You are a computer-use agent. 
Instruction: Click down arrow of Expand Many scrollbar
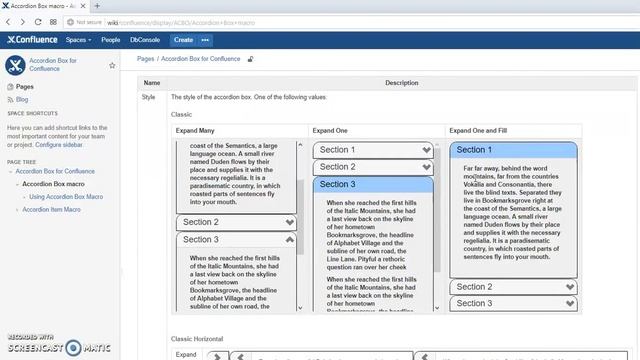click(300, 308)
